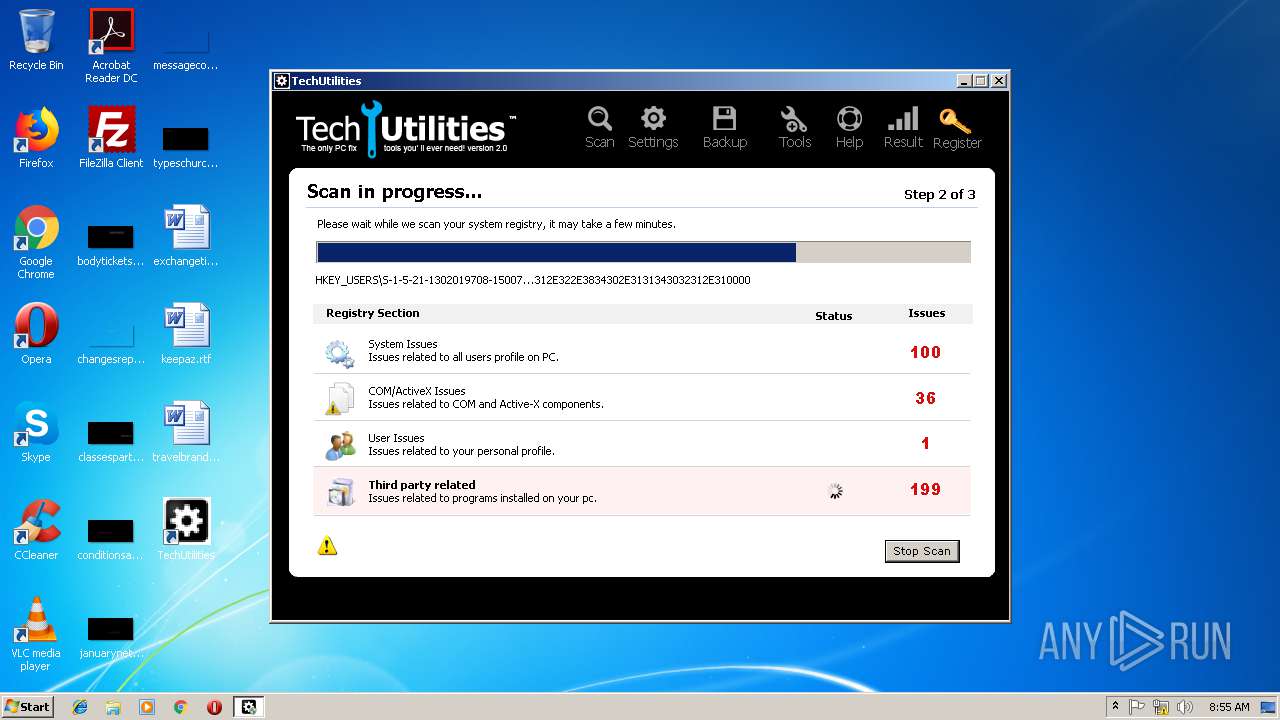Click the 199 issues count
Screen dimensions: 1280x720
[x=926, y=489]
